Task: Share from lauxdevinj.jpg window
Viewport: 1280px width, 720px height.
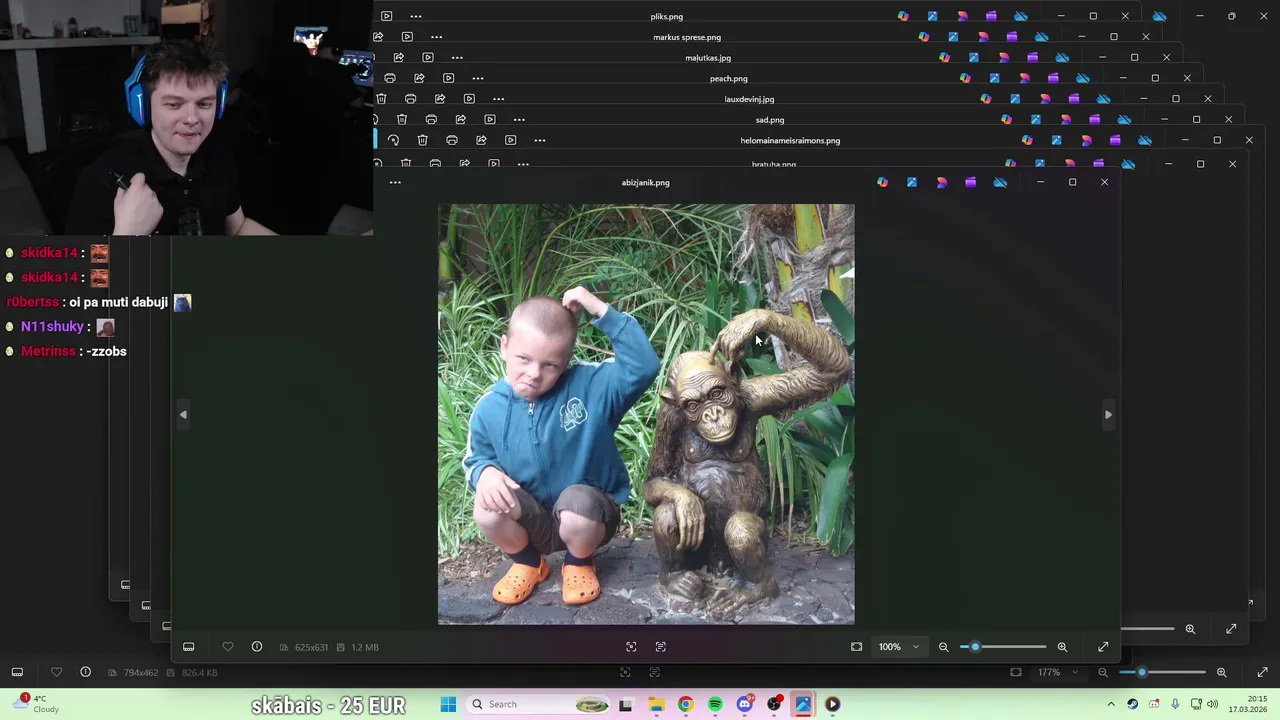Action: (440, 99)
